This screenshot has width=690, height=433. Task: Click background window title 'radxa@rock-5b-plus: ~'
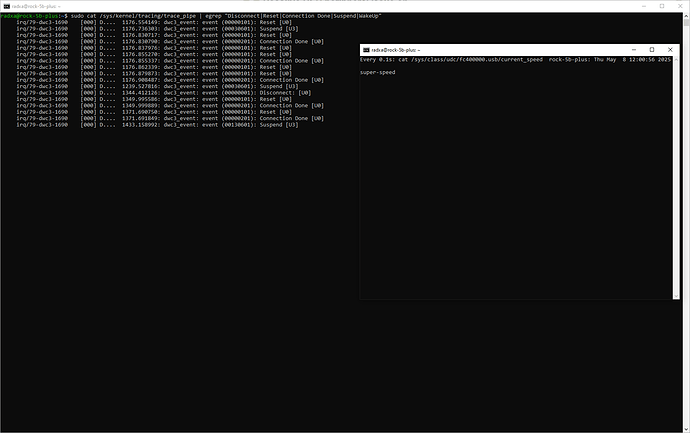36,7
